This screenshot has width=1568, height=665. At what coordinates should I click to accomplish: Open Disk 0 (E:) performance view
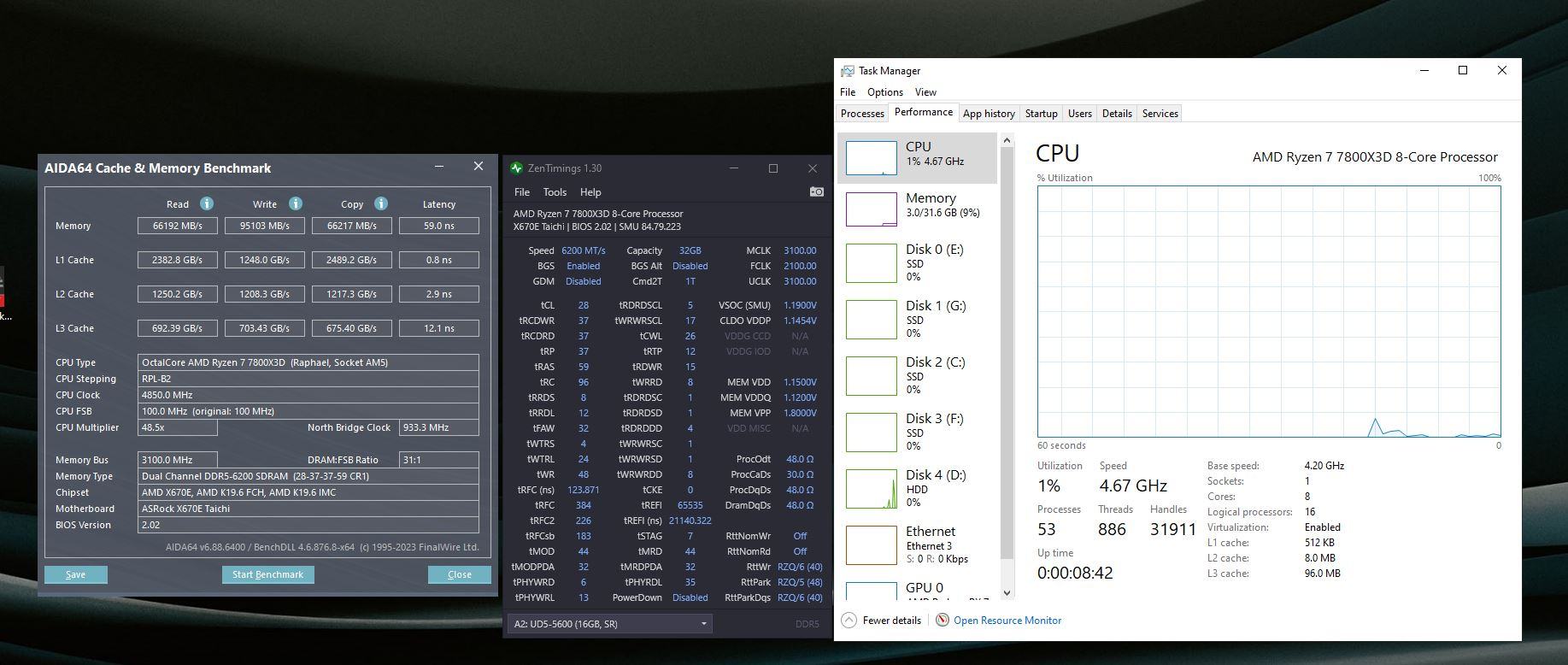[x=916, y=262]
